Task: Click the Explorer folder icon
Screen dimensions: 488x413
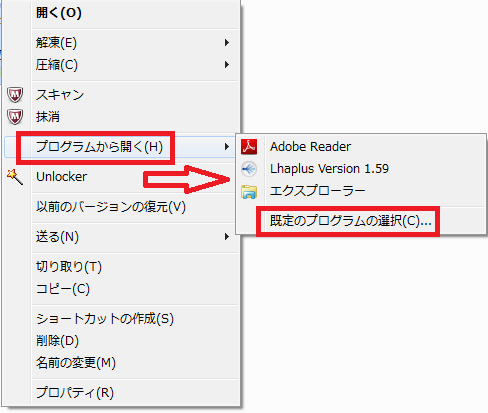Action: [x=249, y=192]
